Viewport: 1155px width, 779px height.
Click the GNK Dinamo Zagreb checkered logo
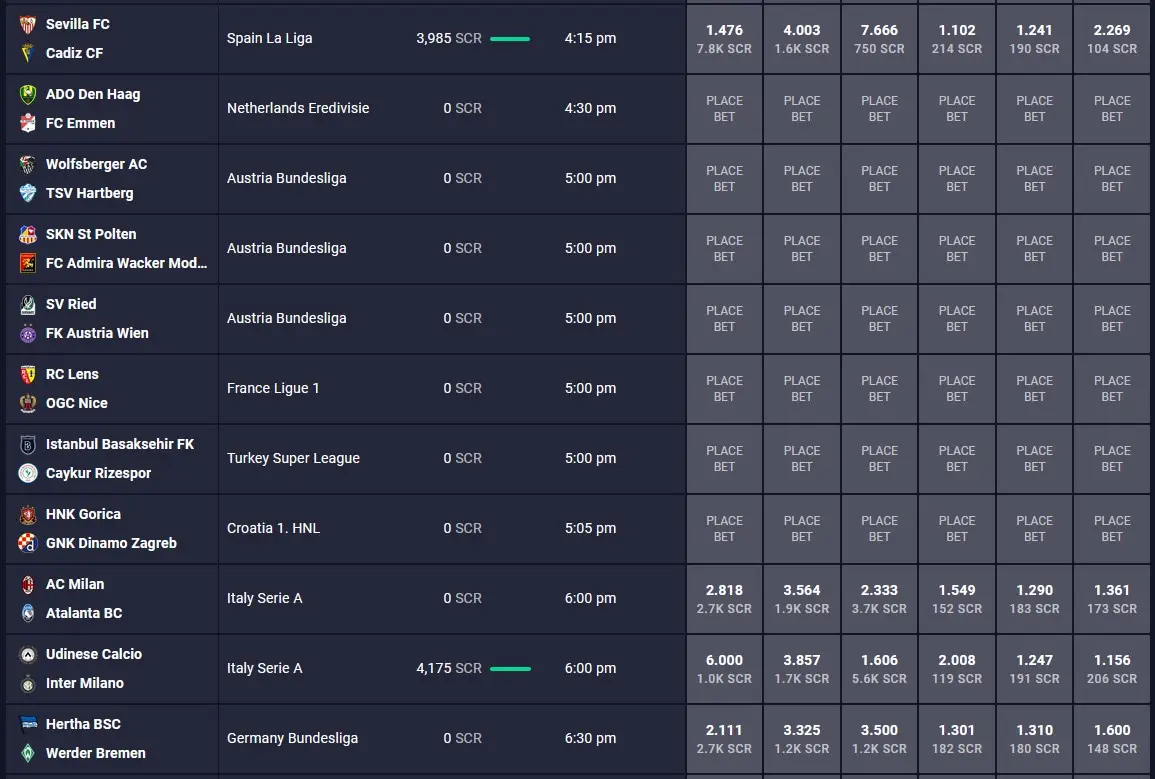[x=27, y=543]
